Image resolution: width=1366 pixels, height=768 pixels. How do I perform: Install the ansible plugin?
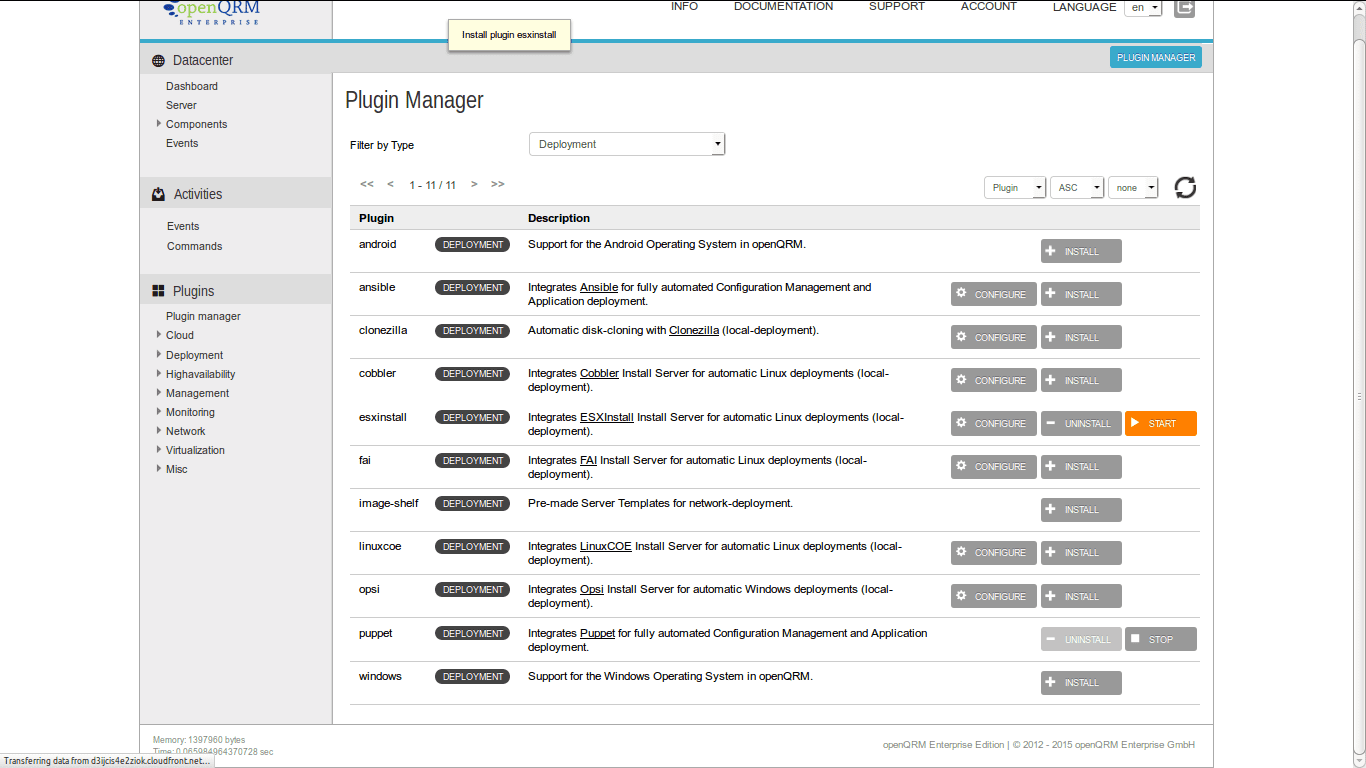[x=1081, y=294]
